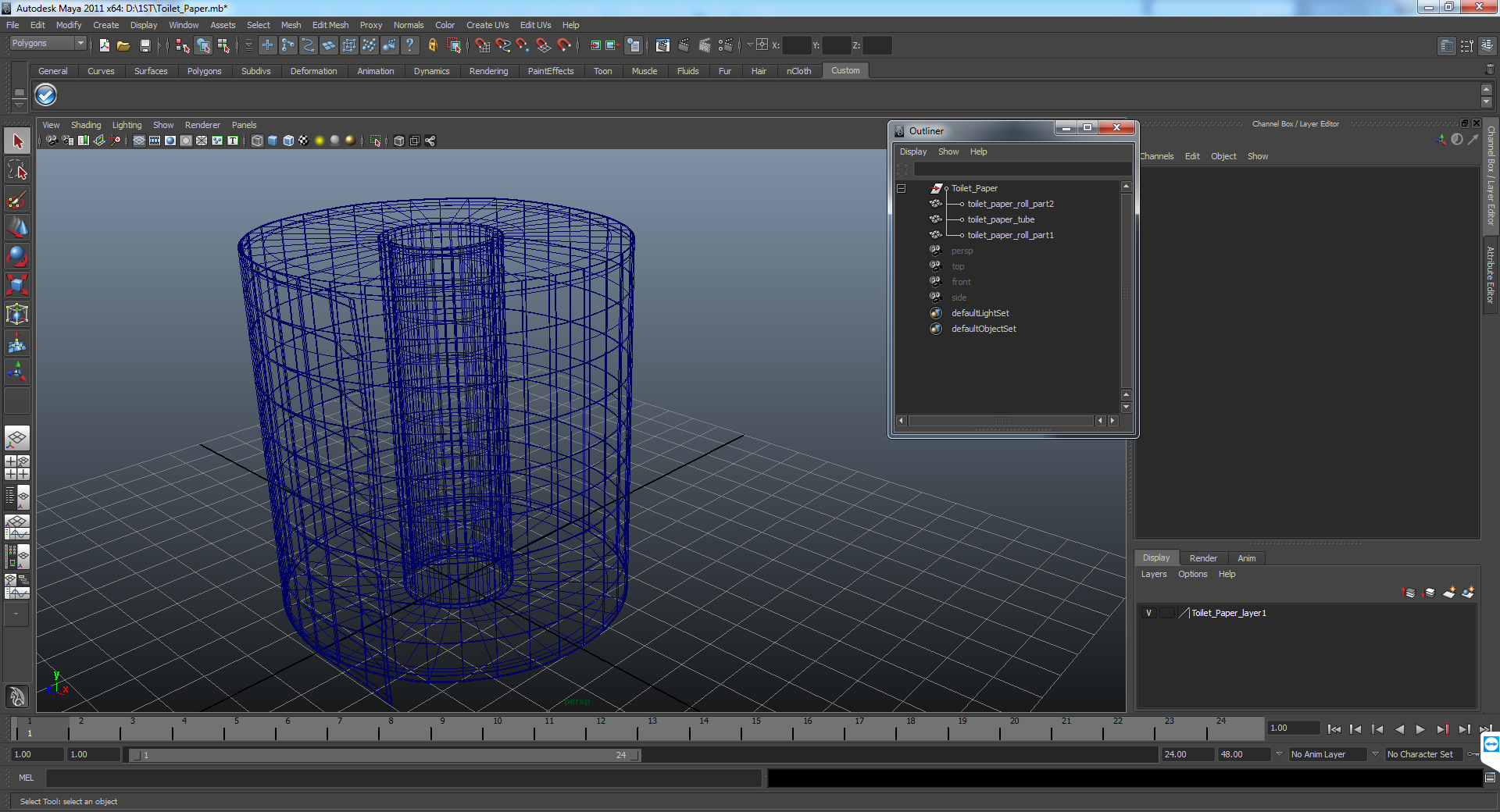Switch to the Rendering shelf tab
Viewport: 1500px width, 812px height.
coord(488,71)
